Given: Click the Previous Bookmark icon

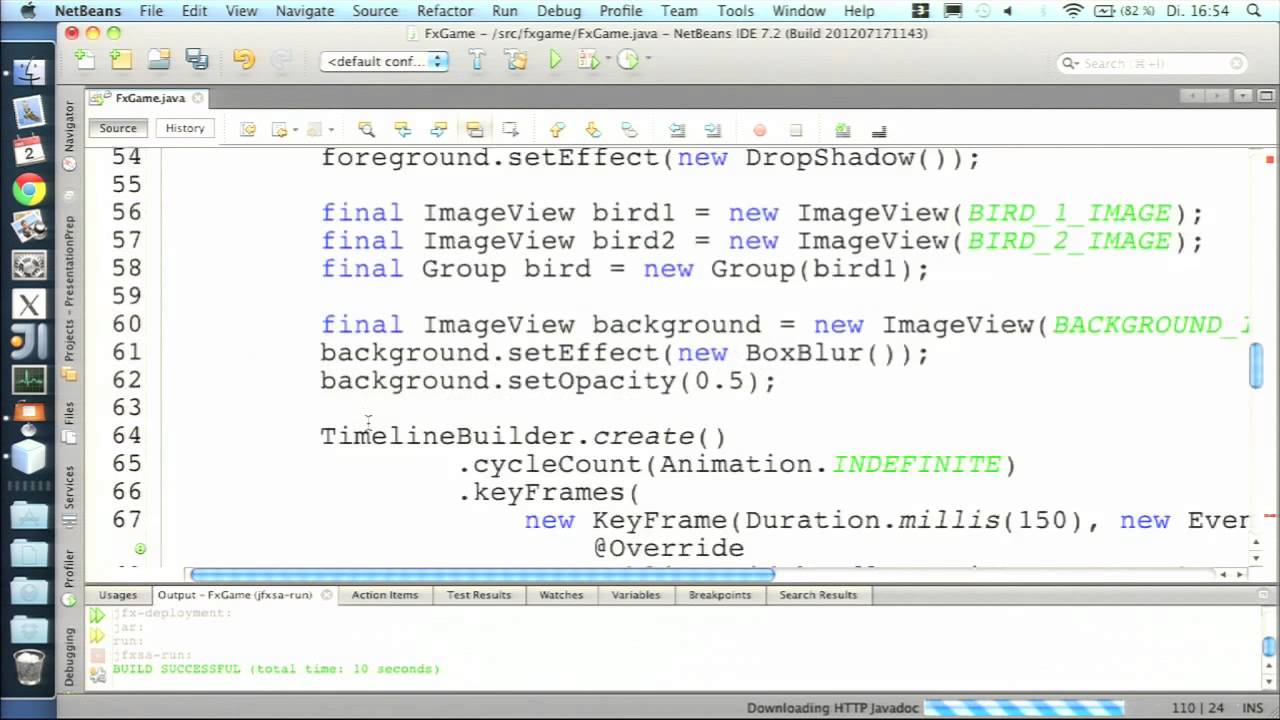Looking at the screenshot, I should 557,130.
